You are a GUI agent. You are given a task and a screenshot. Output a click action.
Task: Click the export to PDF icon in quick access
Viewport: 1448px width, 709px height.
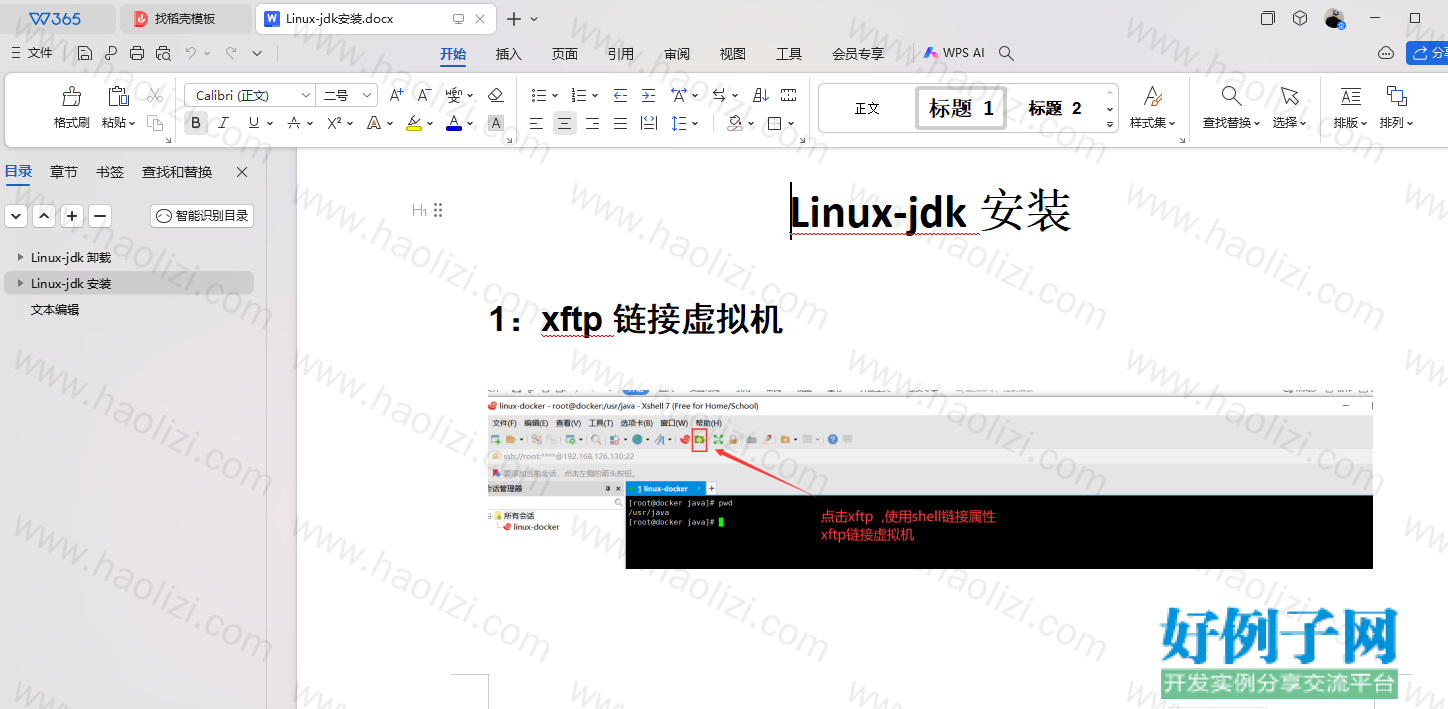[x=111, y=53]
